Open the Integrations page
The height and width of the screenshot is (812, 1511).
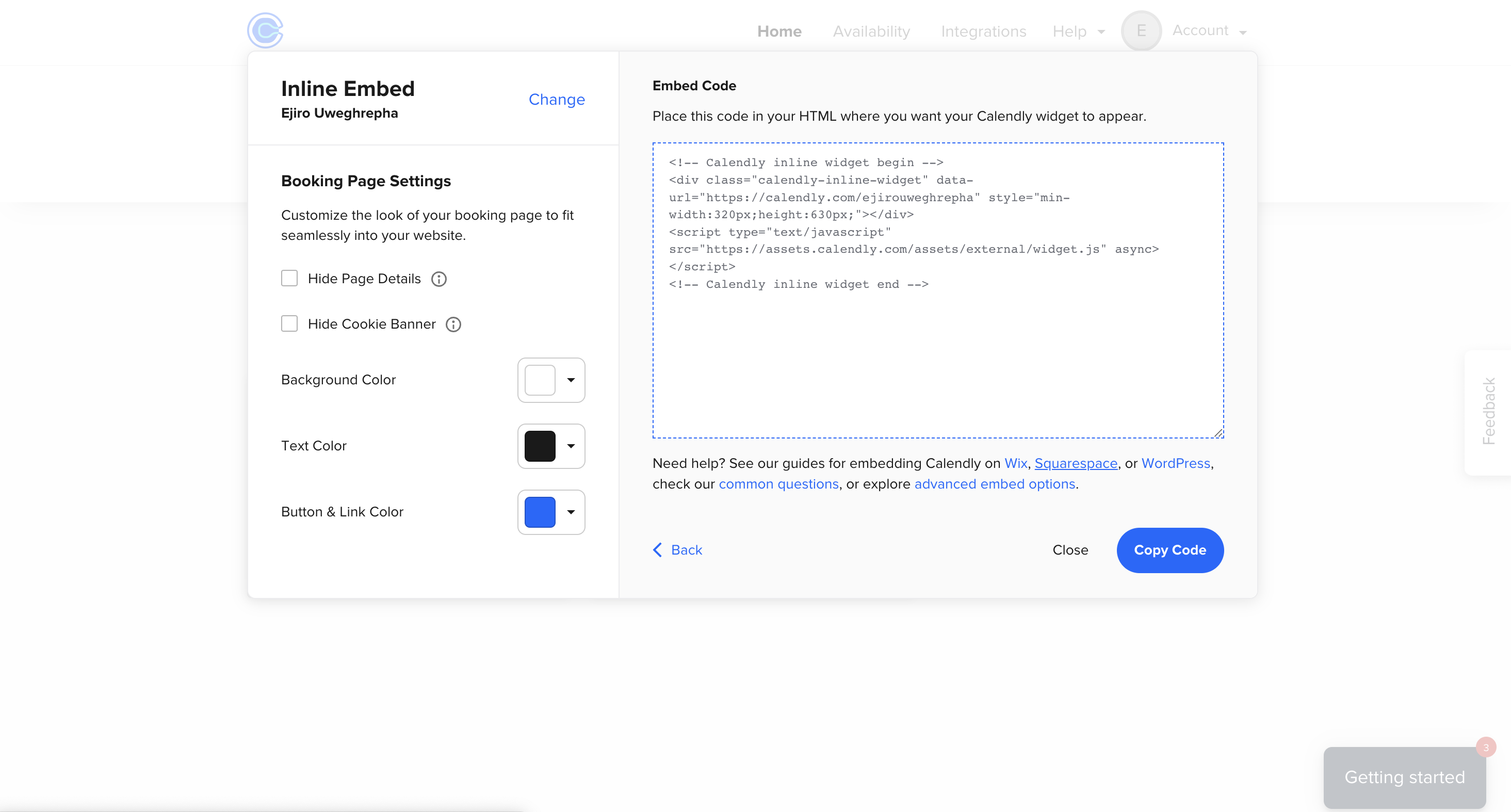(x=983, y=31)
